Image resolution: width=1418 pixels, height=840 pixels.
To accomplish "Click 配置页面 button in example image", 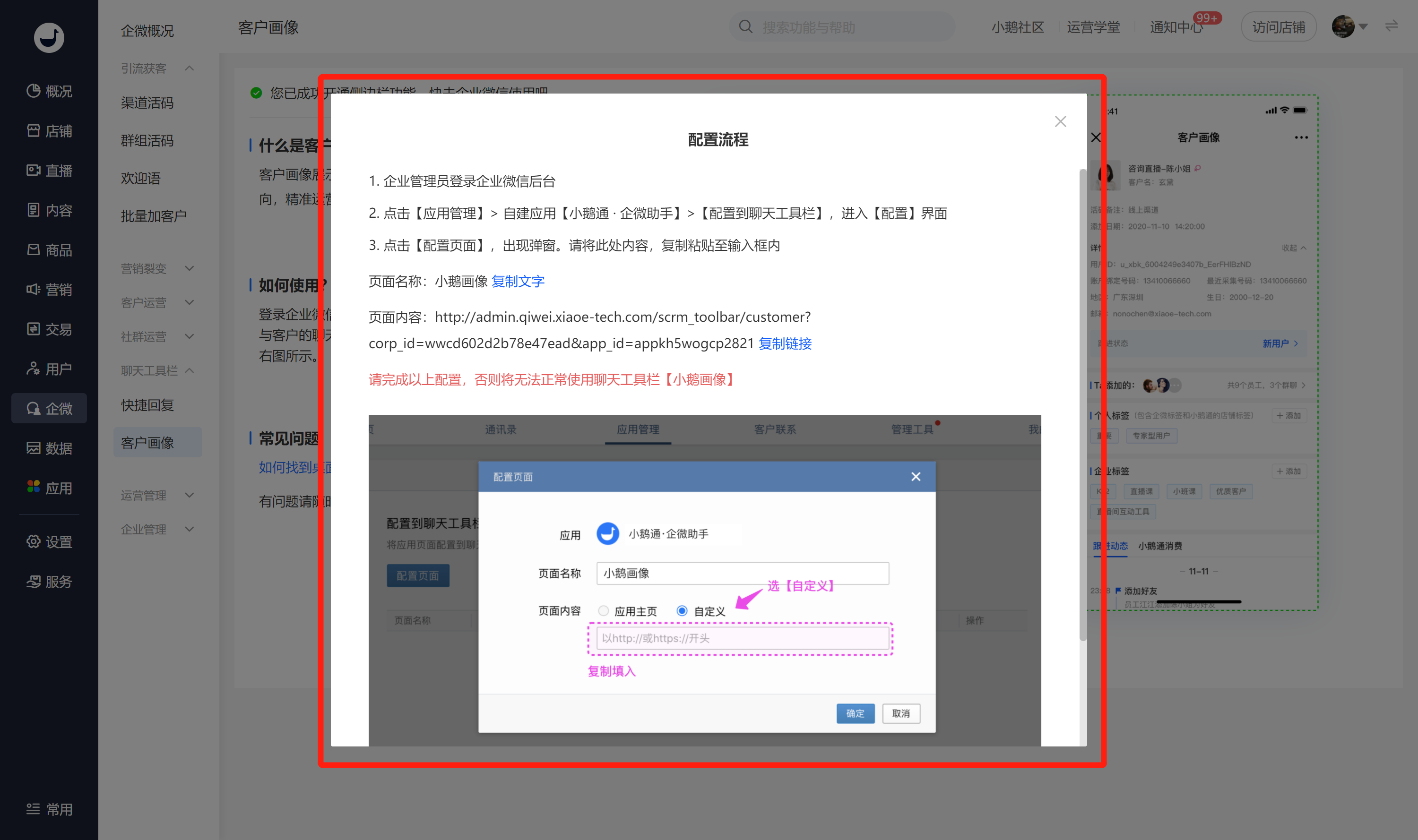I will [x=418, y=575].
